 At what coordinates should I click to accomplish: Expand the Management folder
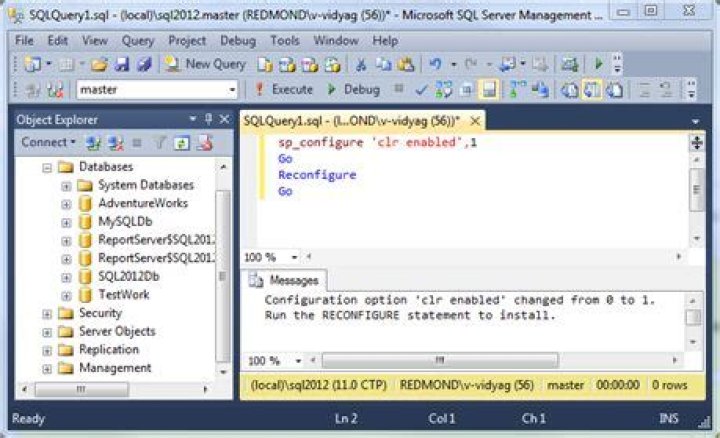click(x=47, y=368)
